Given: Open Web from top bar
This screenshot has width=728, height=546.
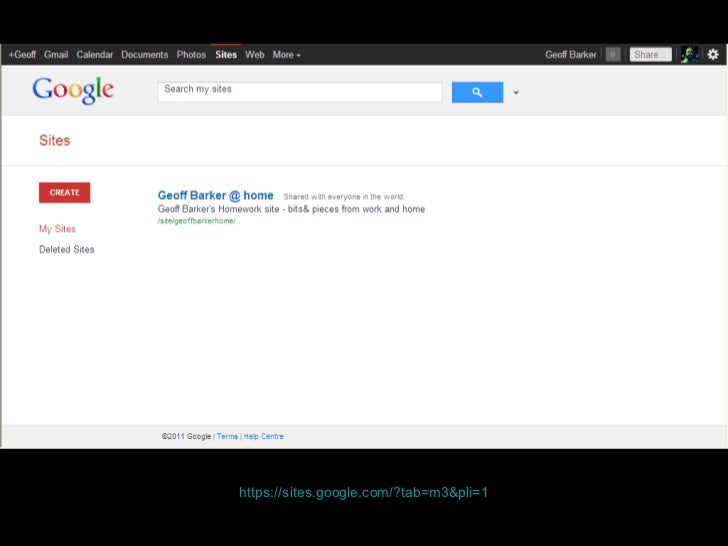Looking at the screenshot, I should (x=254, y=55).
